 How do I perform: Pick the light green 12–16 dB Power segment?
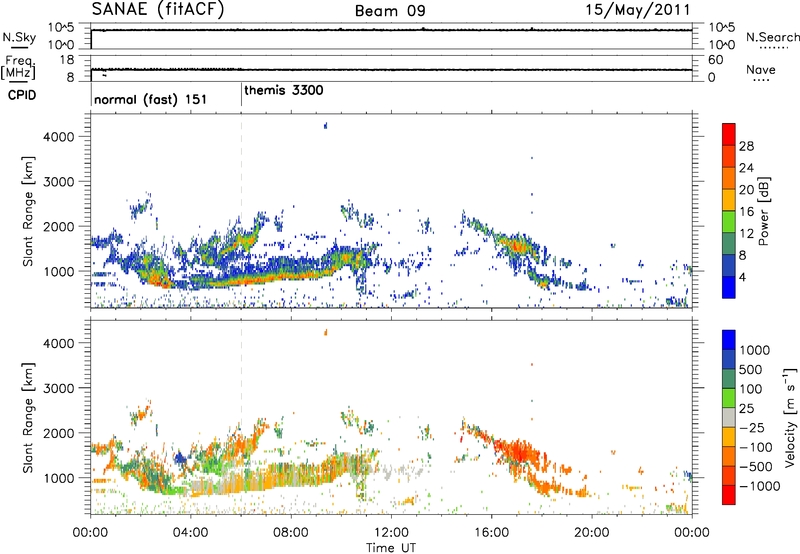729,221
